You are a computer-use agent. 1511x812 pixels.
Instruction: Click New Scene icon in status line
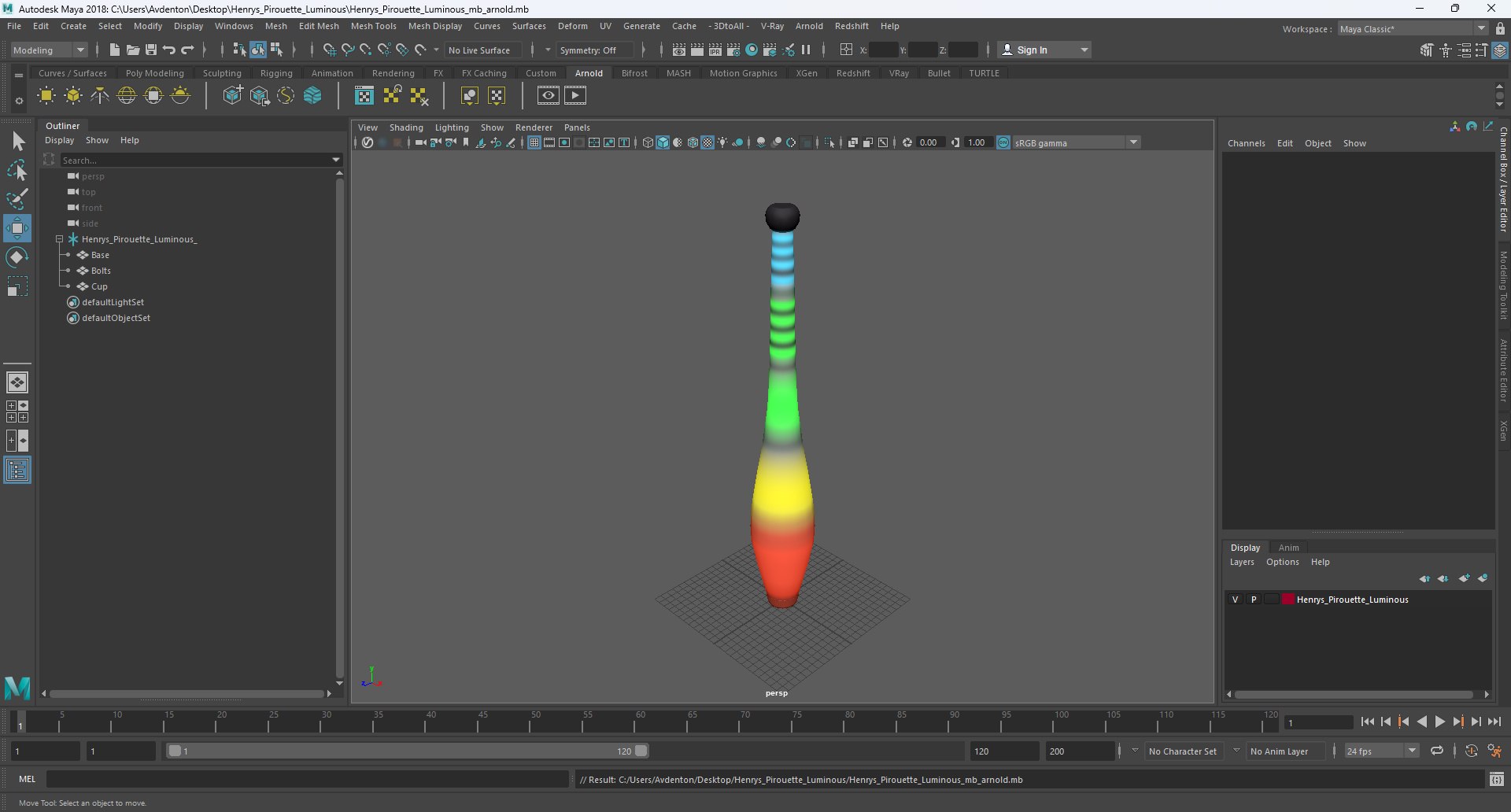tap(114, 50)
